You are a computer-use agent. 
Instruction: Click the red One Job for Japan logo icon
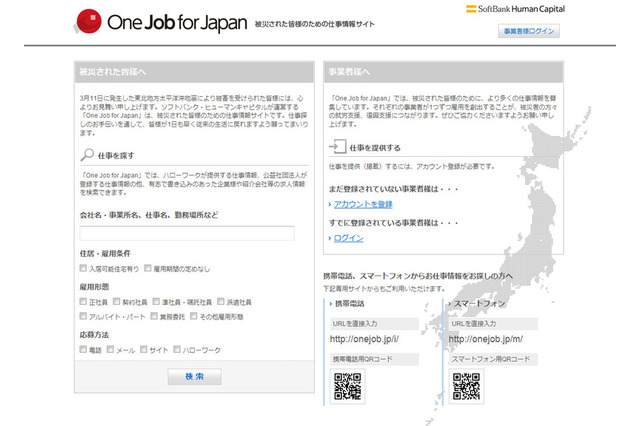tap(89, 21)
